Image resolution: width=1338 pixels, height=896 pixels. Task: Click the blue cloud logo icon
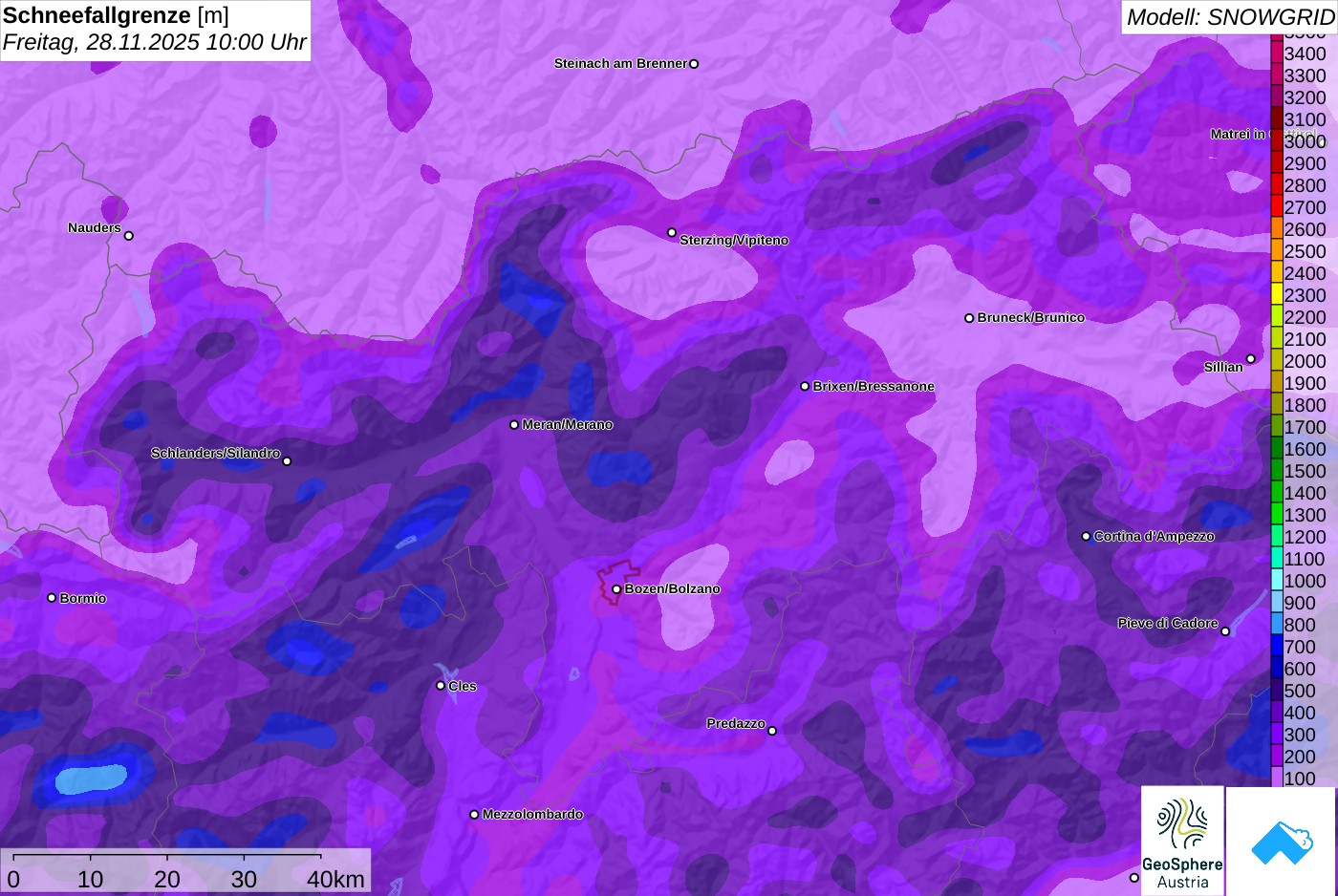point(1281,843)
